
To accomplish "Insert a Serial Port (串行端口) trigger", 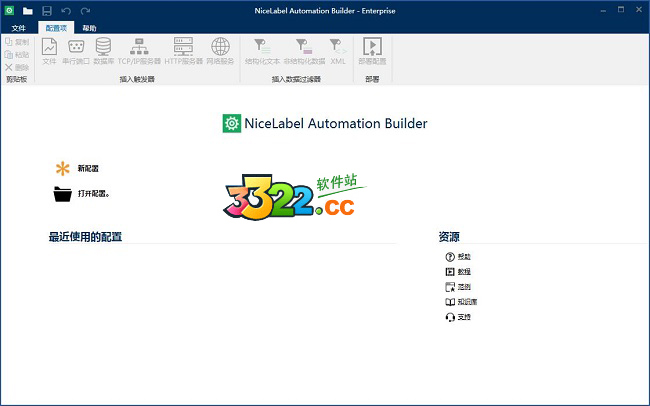I will 75,50.
